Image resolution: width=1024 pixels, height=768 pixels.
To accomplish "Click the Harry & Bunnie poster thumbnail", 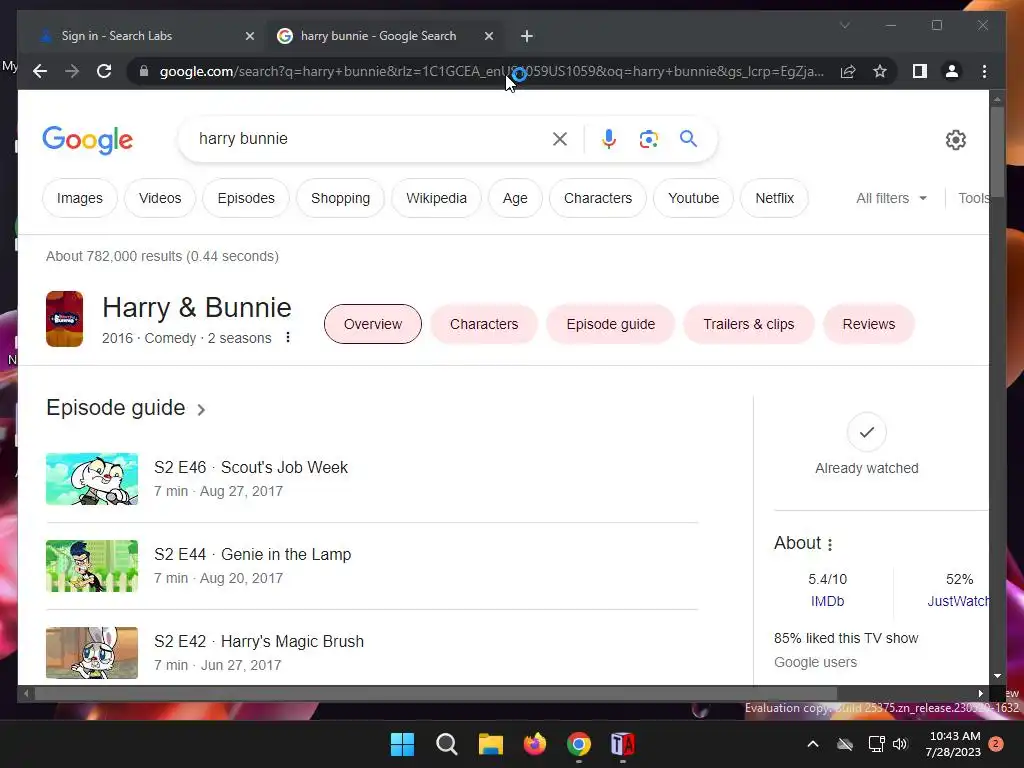I will coord(64,319).
